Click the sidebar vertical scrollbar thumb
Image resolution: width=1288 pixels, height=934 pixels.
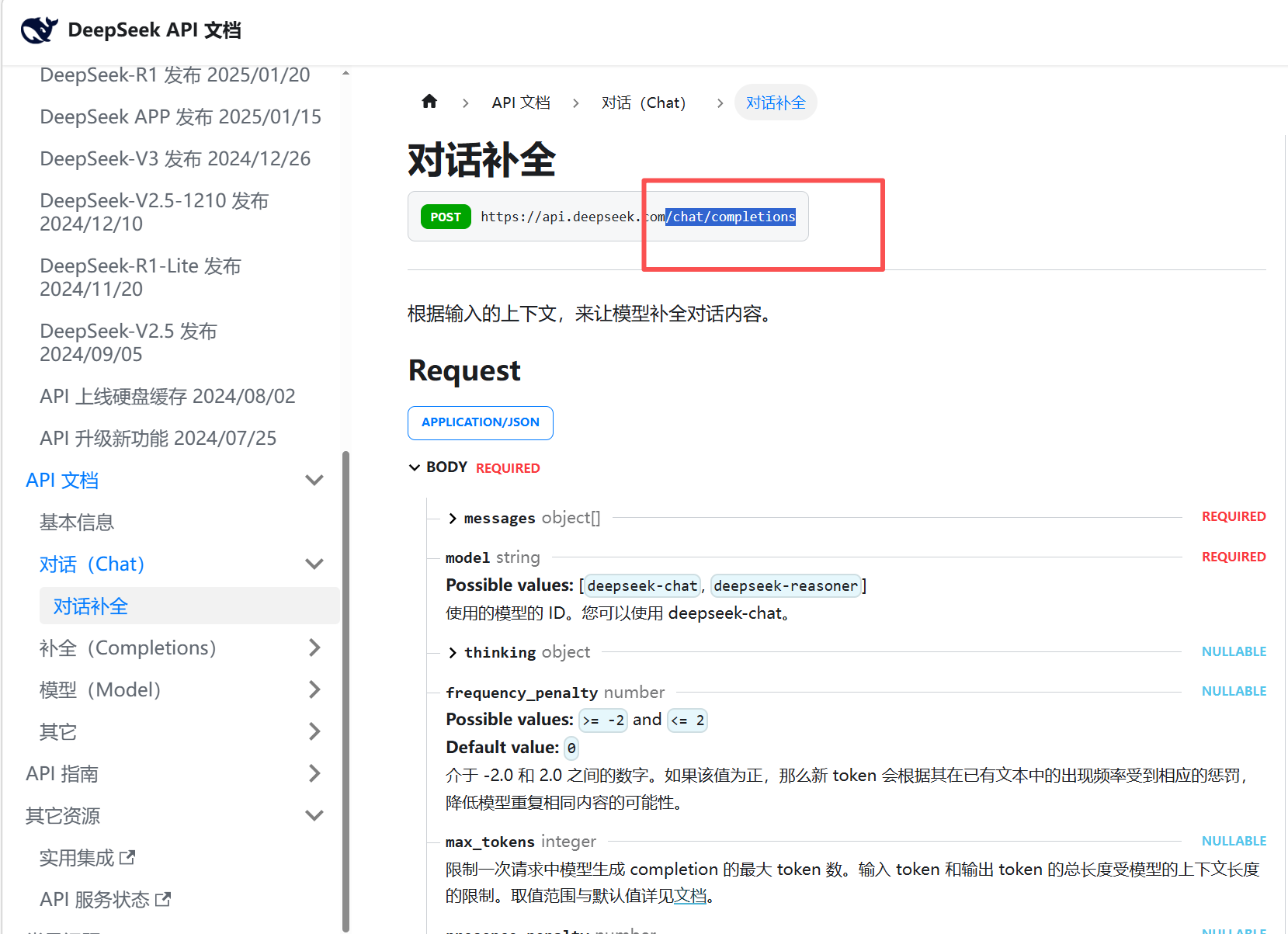coord(345,691)
